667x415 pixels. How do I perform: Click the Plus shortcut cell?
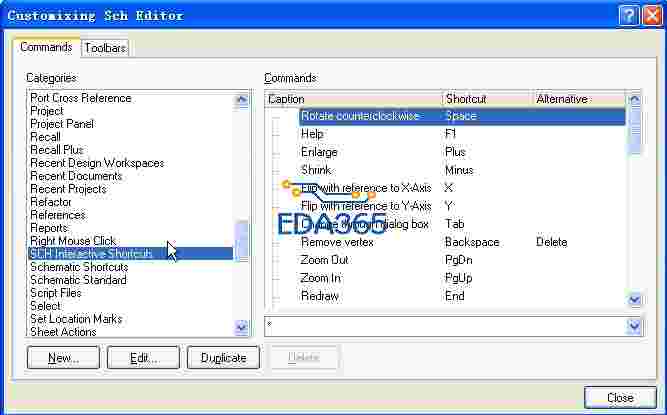(x=455, y=152)
